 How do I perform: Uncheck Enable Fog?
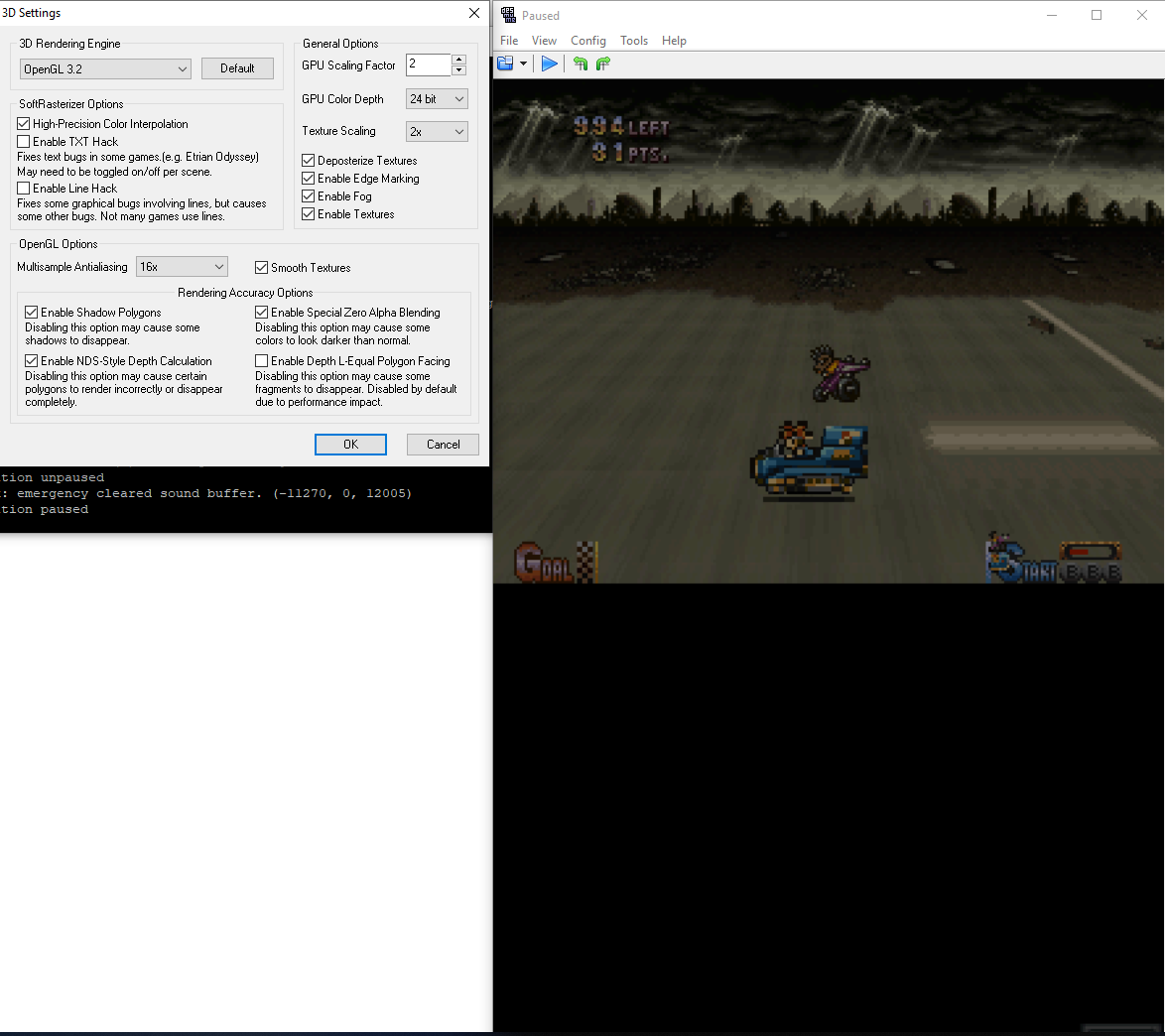click(x=308, y=195)
